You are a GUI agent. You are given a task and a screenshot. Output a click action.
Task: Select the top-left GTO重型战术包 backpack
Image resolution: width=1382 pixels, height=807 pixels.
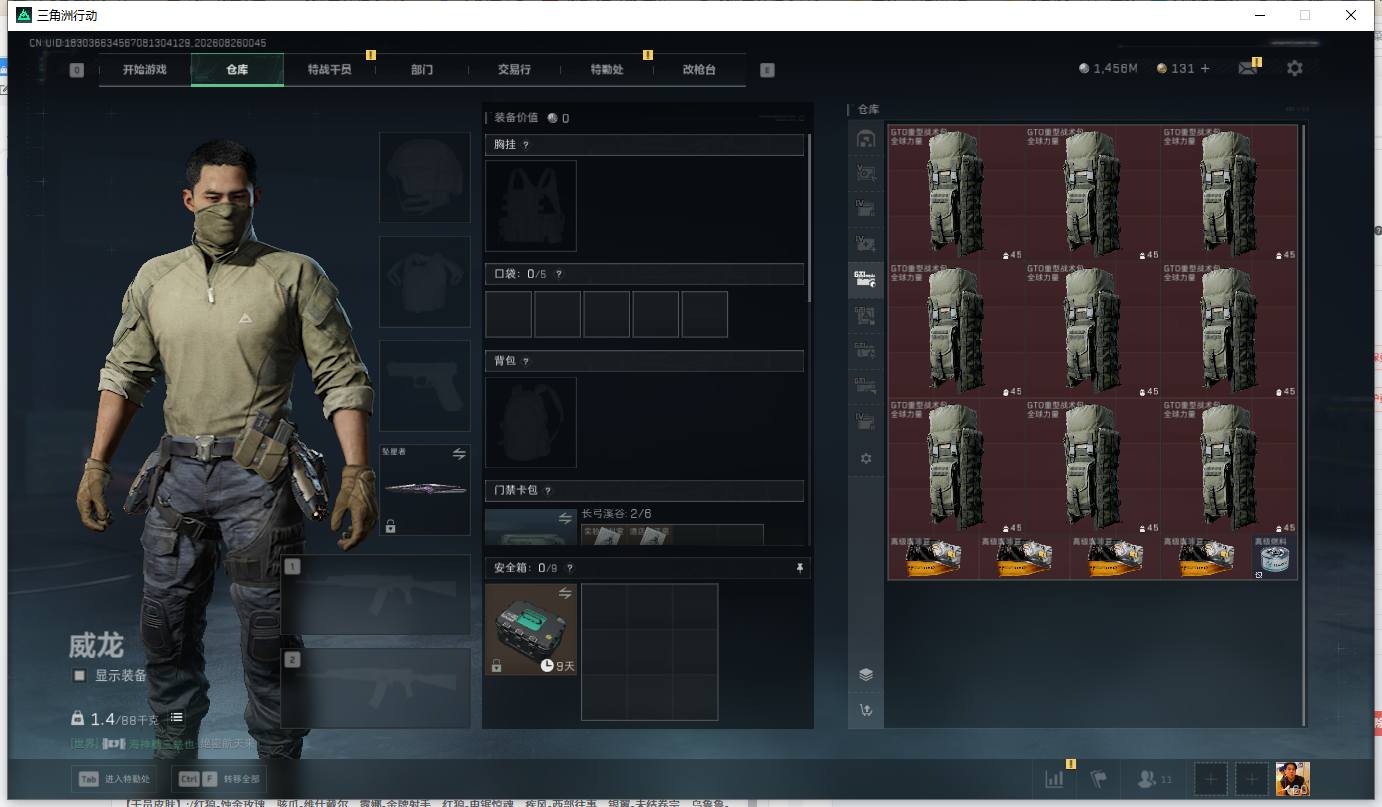coord(956,194)
